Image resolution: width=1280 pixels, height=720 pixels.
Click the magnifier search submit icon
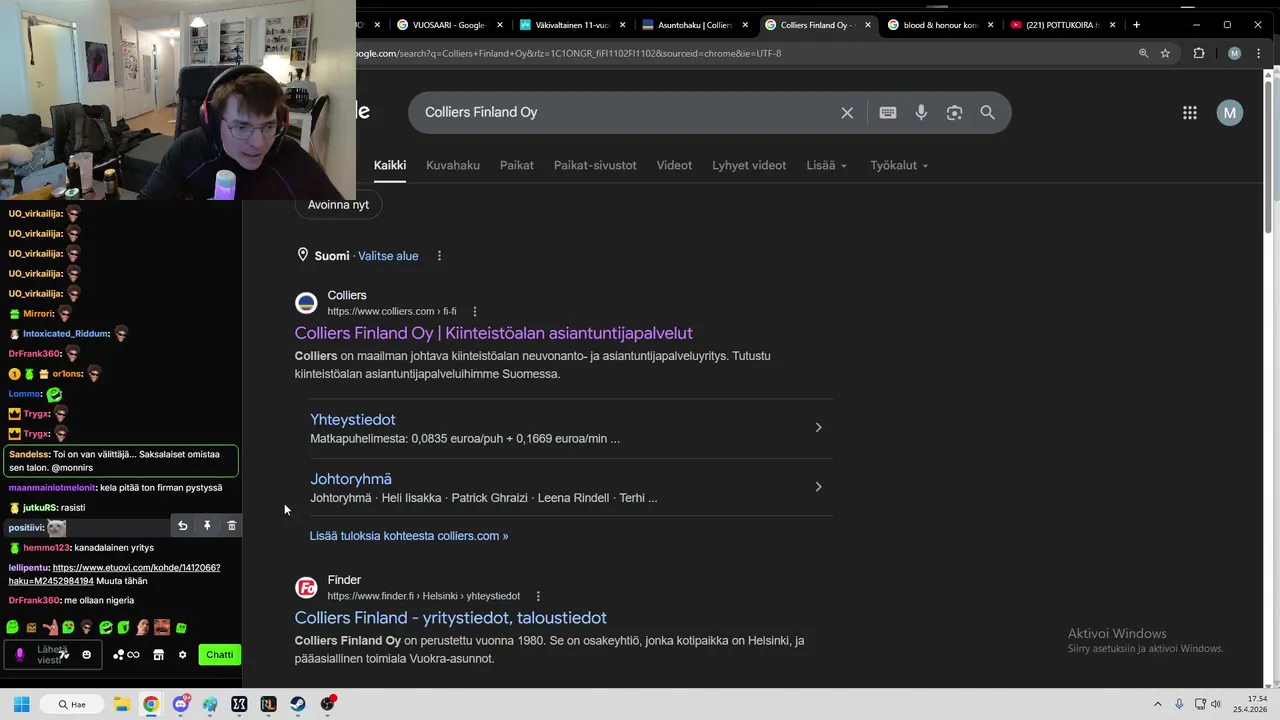(988, 113)
